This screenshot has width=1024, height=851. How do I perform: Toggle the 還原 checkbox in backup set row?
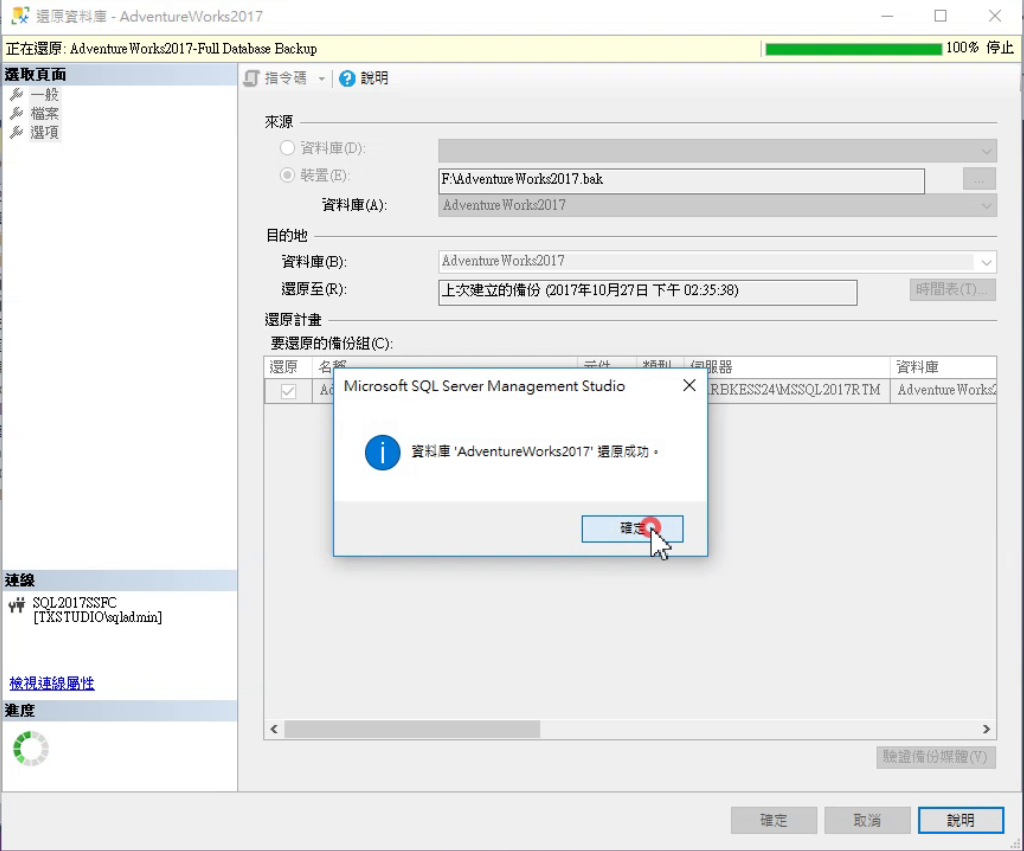coord(288,391)
